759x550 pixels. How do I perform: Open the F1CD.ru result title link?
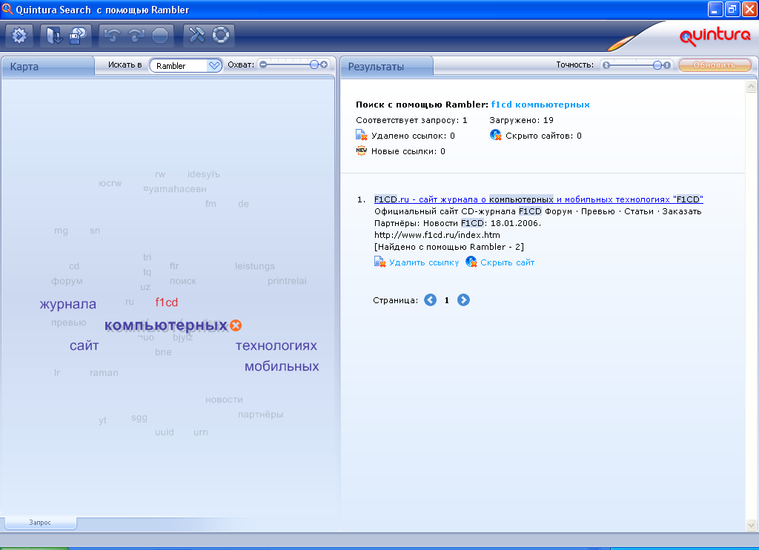[x=538, y=199]
